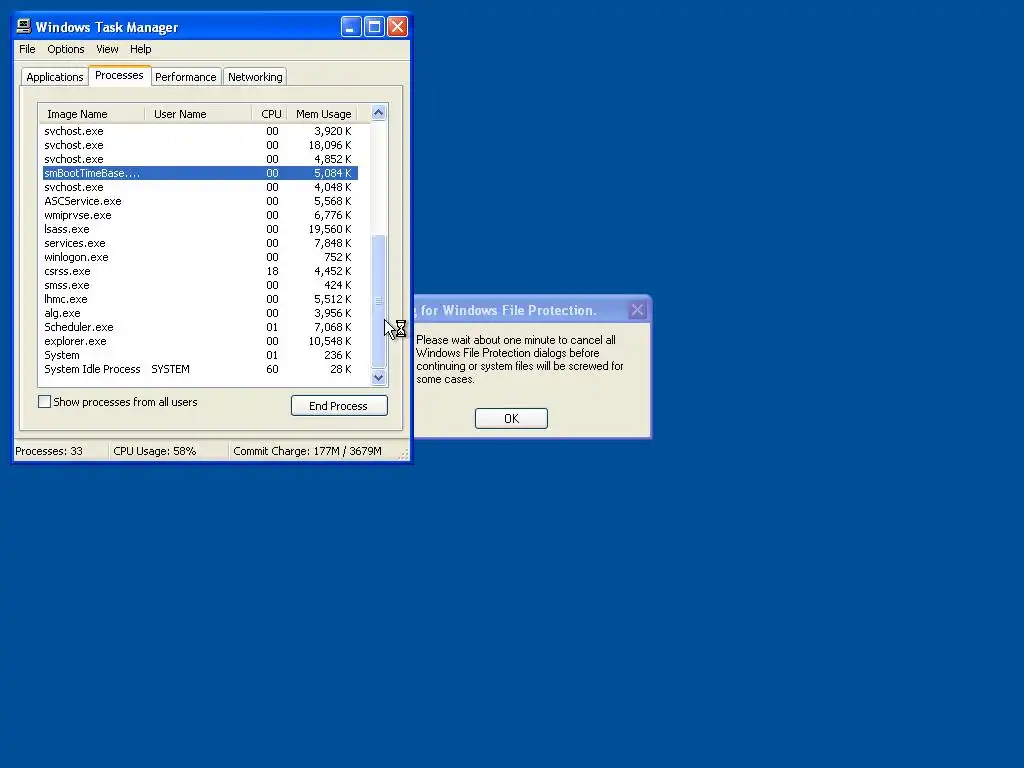Viewport: 1024px width, 768px height.
Task: Select svchost.exe using 3,920 K
Action: coord(200,131)
